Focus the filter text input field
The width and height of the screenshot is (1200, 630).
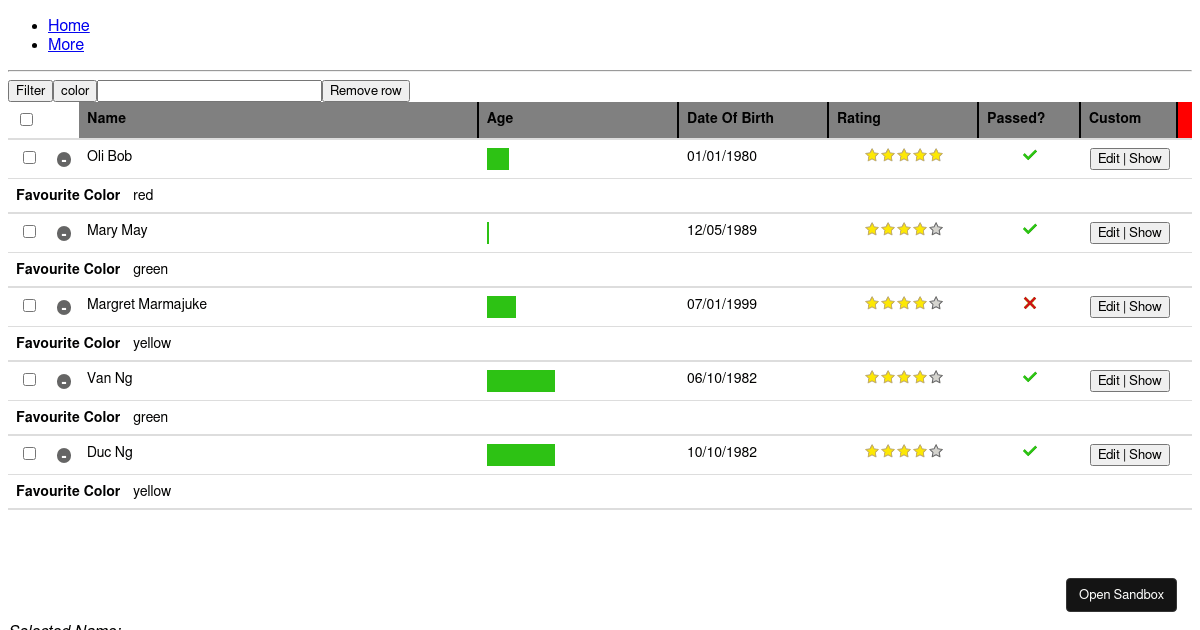pos(209,91)
